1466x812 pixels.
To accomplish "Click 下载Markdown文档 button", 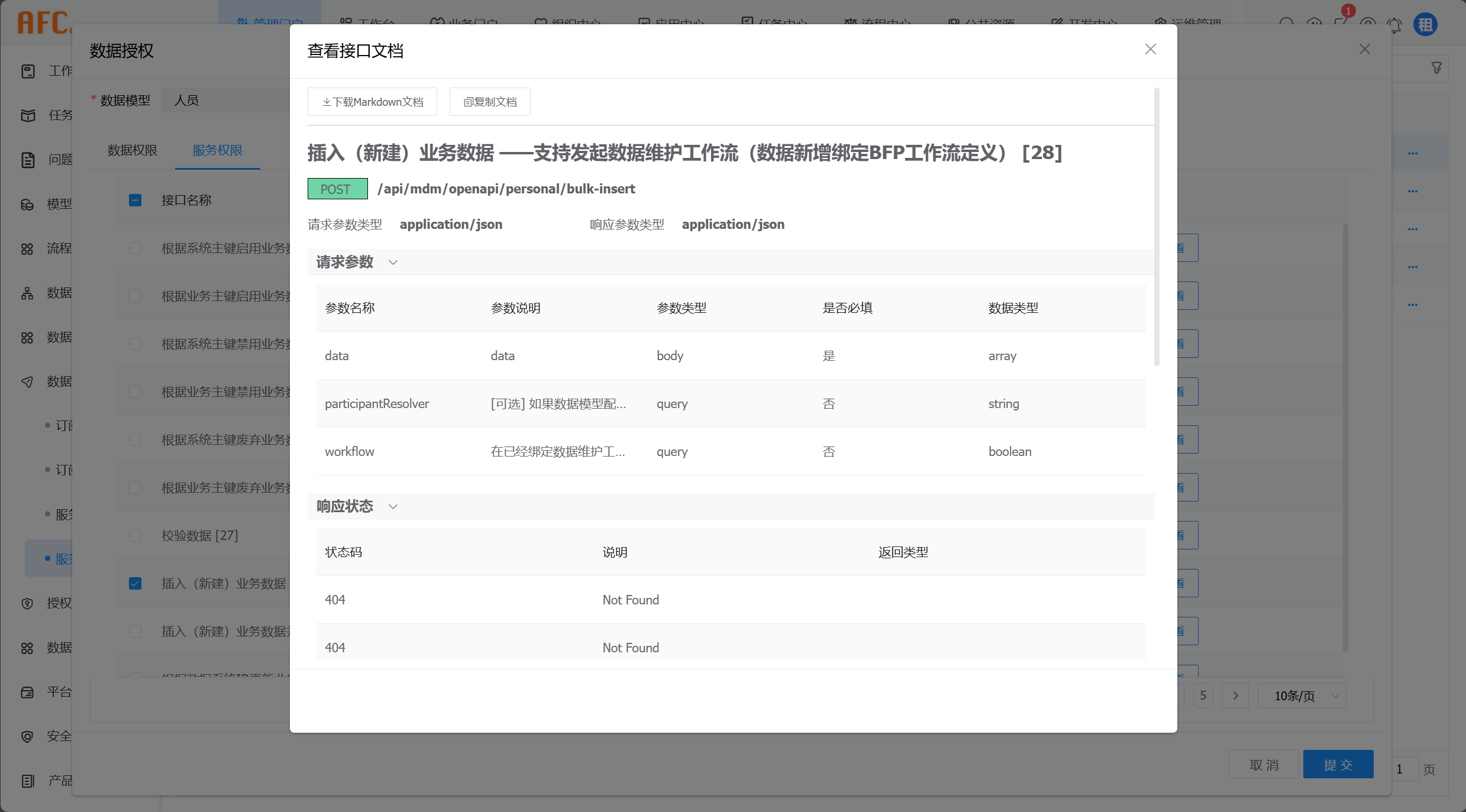I will 372,102.
